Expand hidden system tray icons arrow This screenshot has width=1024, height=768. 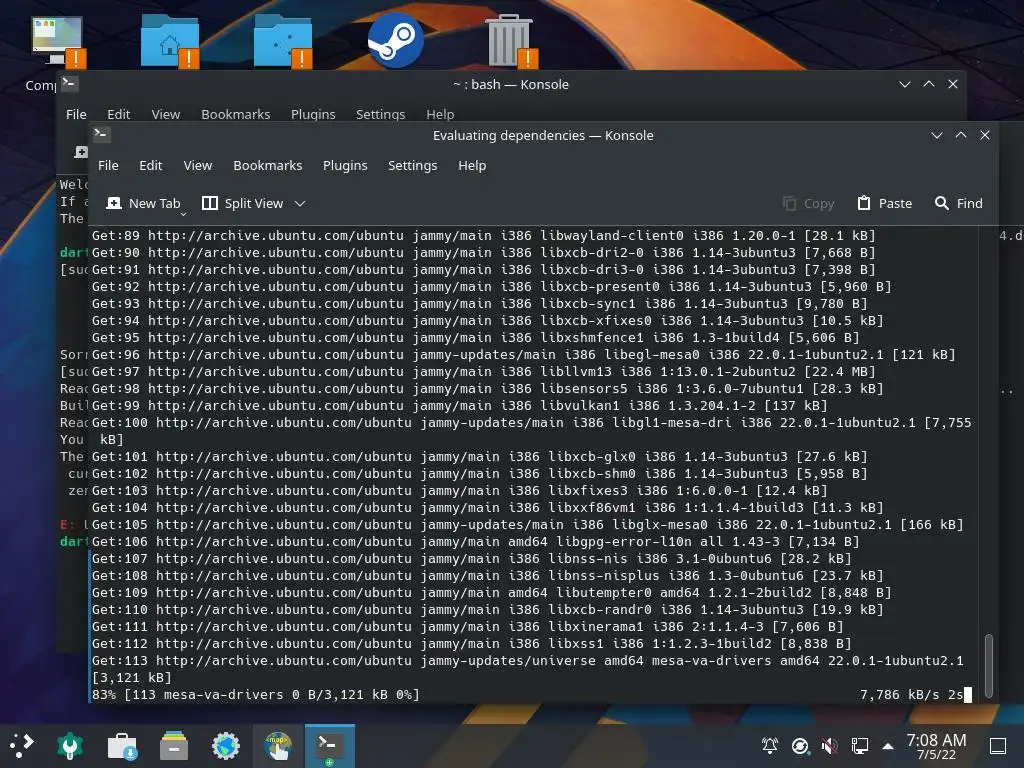click(x=888, y=746)
